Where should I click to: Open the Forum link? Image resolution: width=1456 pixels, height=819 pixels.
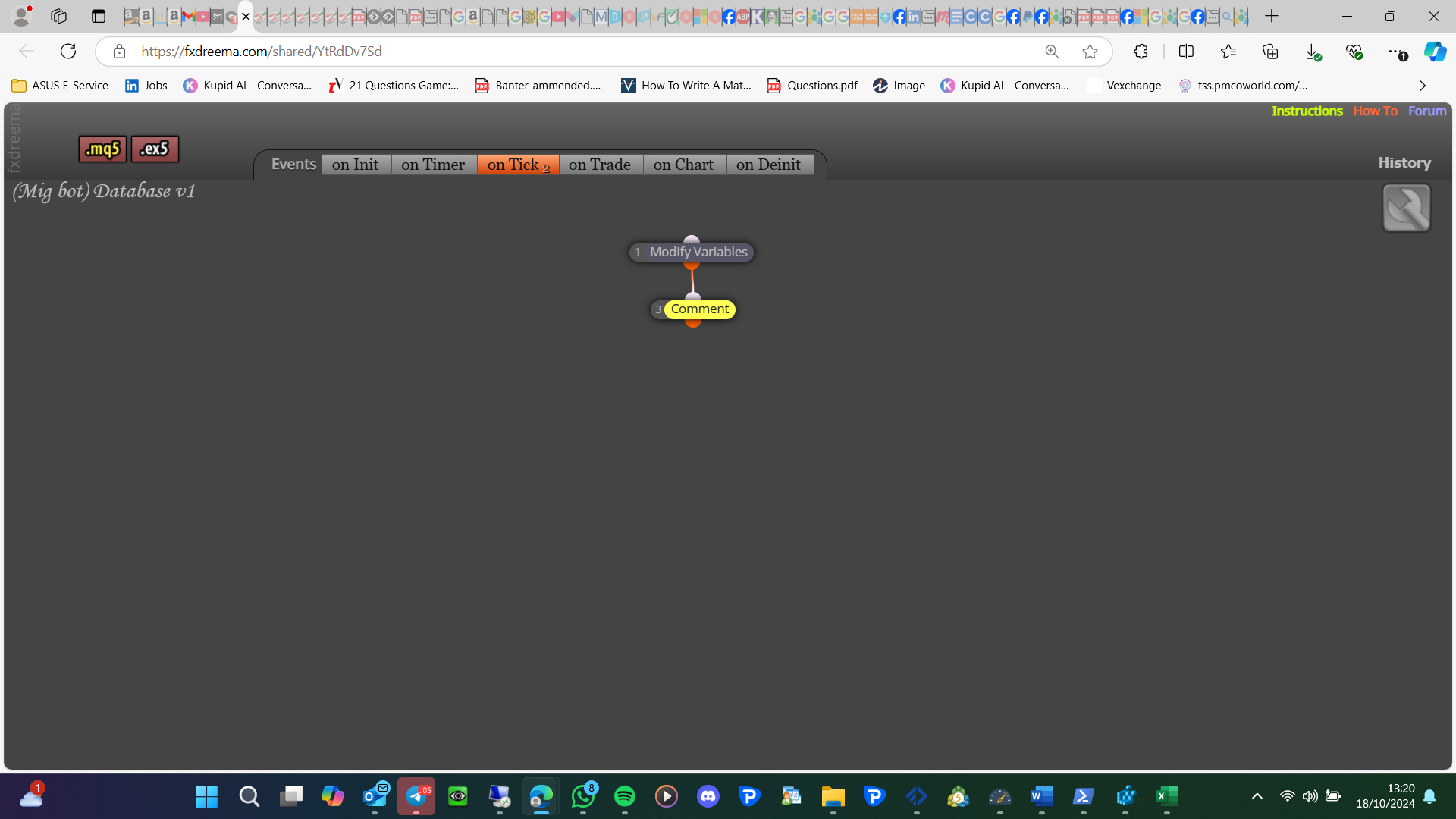[1427, 111]
